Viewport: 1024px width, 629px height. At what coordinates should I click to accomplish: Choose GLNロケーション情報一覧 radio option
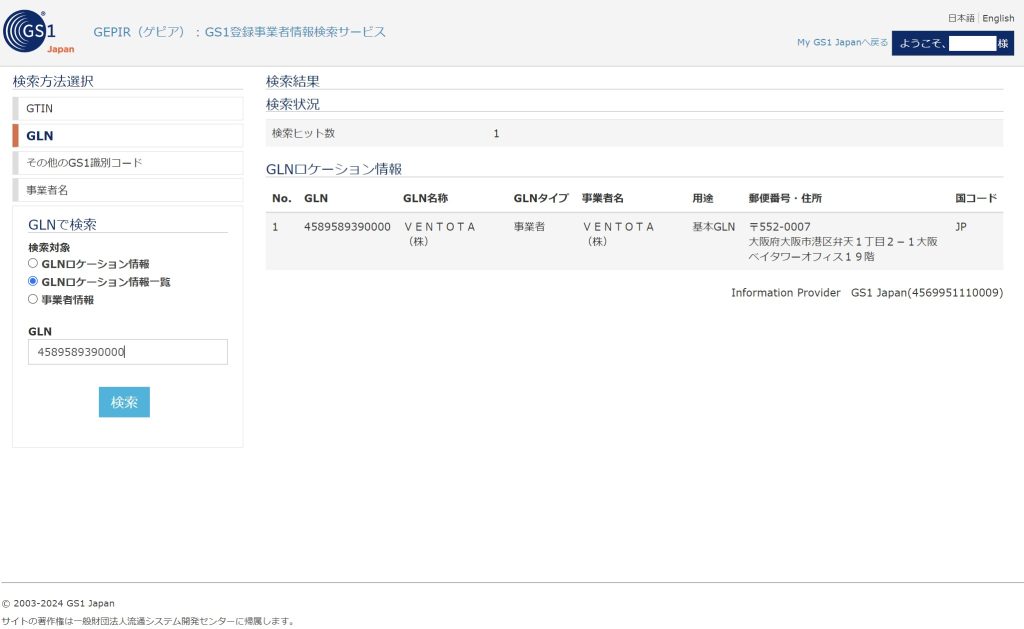pyautogui.click(x=33, y=282)
